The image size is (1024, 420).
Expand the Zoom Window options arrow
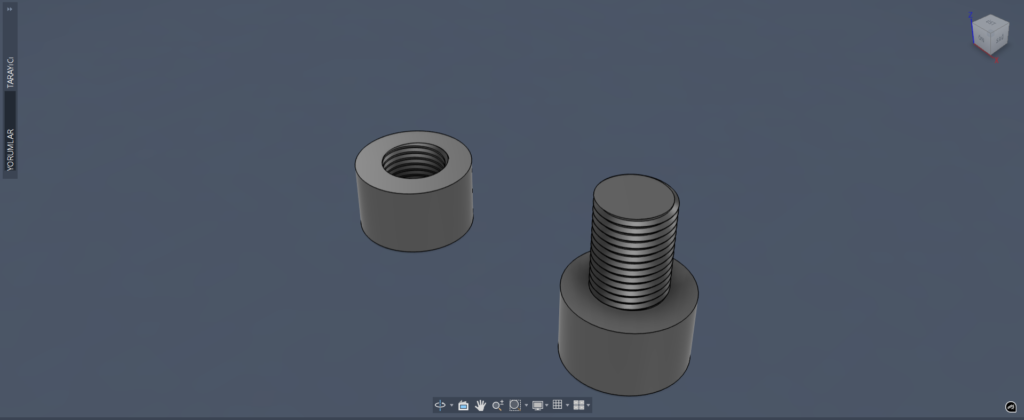click(526, 405)
